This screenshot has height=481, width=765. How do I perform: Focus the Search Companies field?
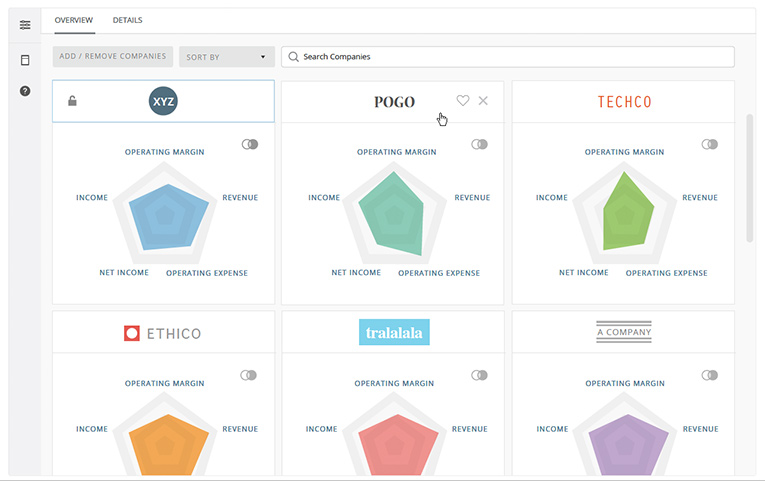click(508, 57)
